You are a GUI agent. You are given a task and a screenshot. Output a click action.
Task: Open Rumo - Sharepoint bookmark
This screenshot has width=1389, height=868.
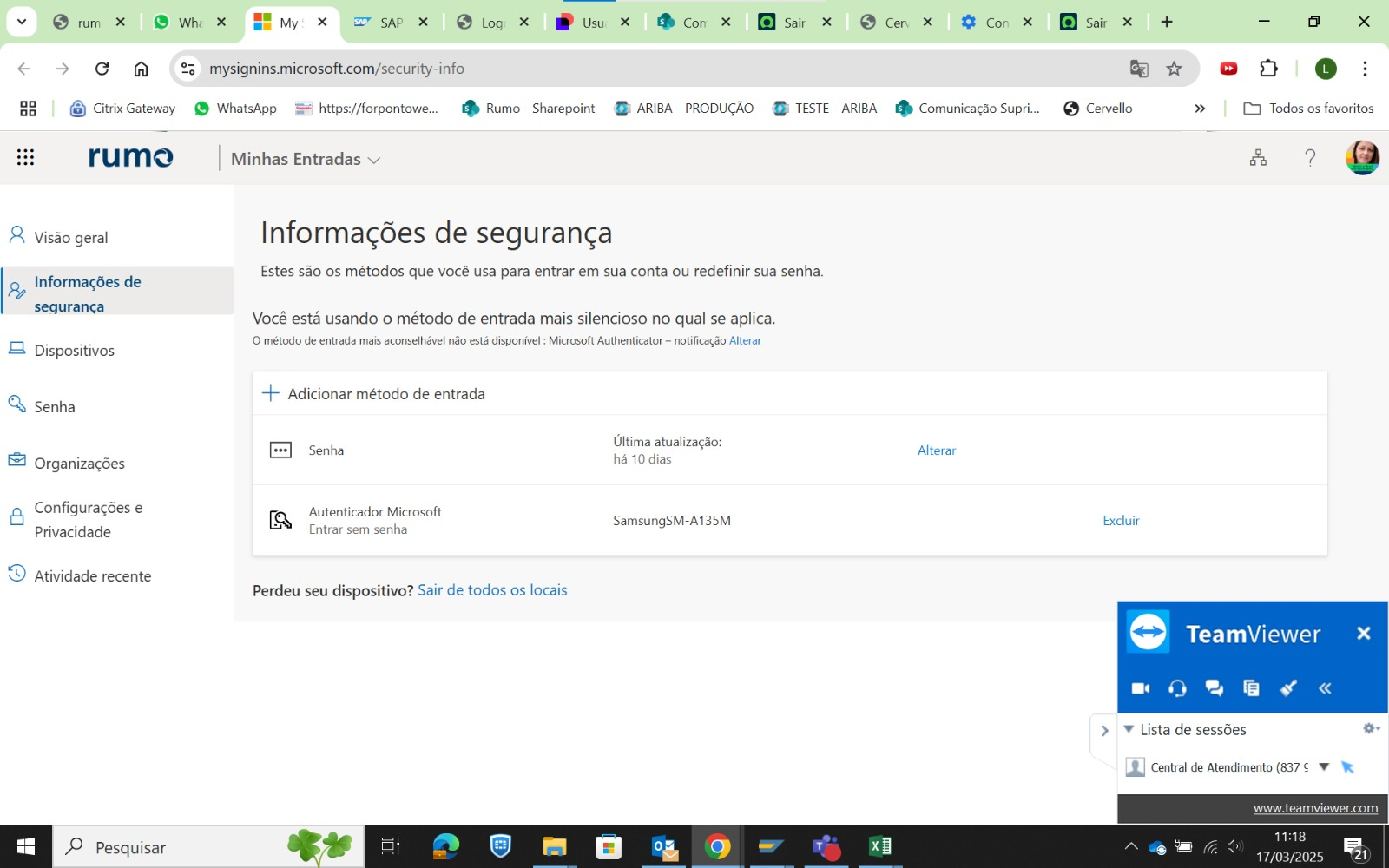pos(529,108)
